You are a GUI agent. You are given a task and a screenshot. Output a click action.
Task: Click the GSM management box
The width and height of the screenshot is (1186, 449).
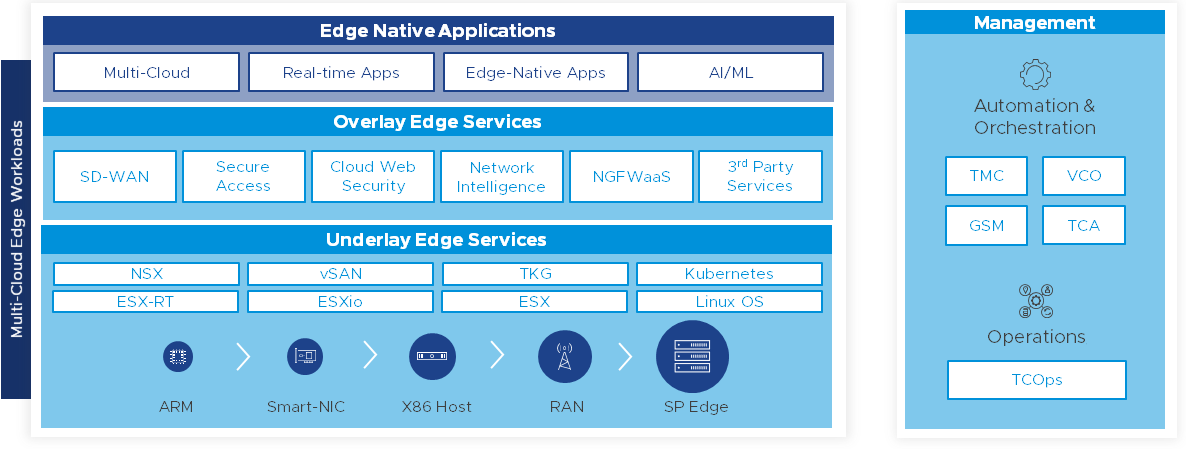click(x=986, y=225)
